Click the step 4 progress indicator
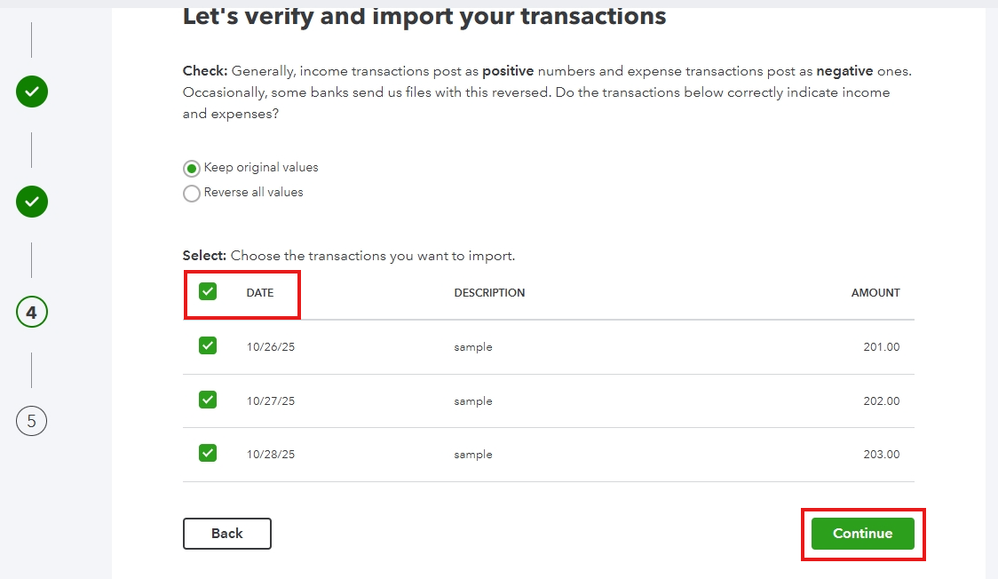998x579 pixels. point(32,313)
